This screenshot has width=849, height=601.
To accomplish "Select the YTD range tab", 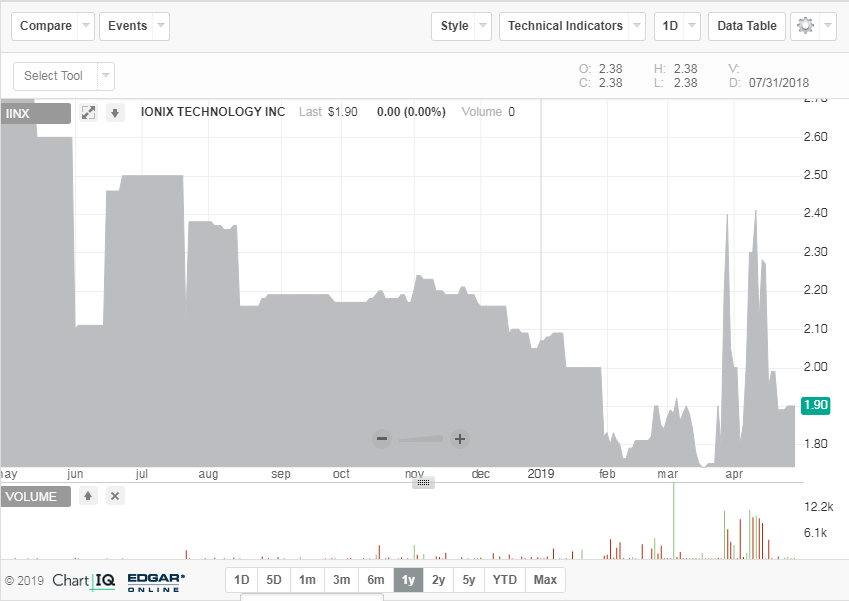I will tap(505, 580).
